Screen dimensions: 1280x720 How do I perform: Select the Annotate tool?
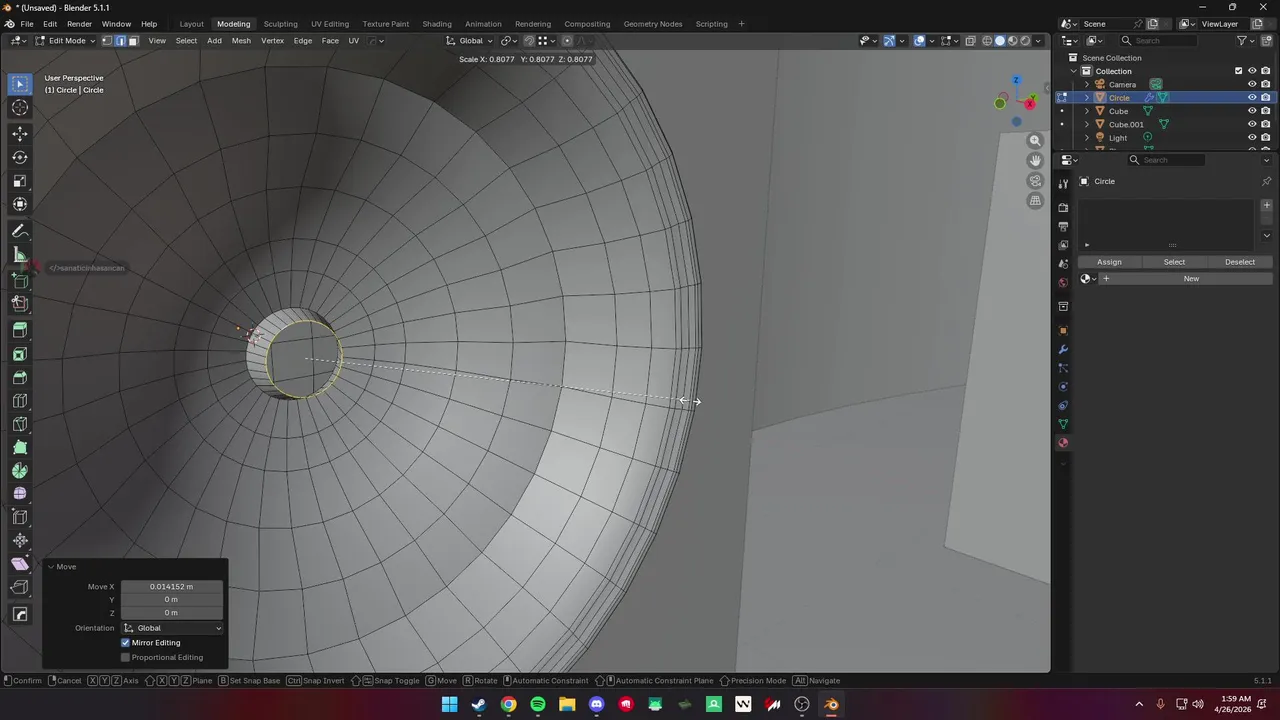point(20,231)
